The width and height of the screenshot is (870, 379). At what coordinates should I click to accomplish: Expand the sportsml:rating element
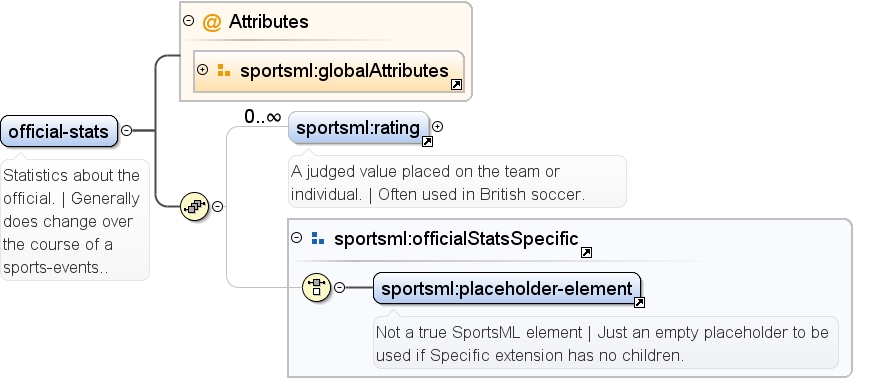click(x=438, y=127)
